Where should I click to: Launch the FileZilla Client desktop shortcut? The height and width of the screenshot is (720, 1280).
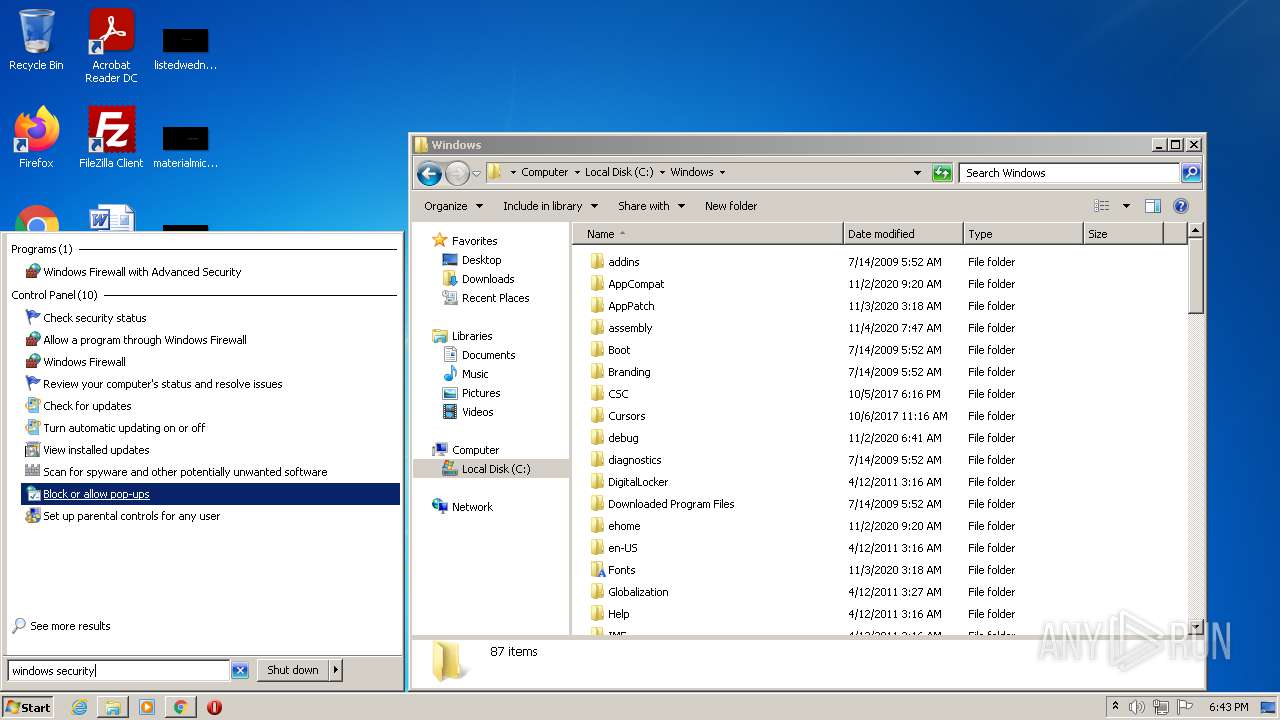point(111,137)
